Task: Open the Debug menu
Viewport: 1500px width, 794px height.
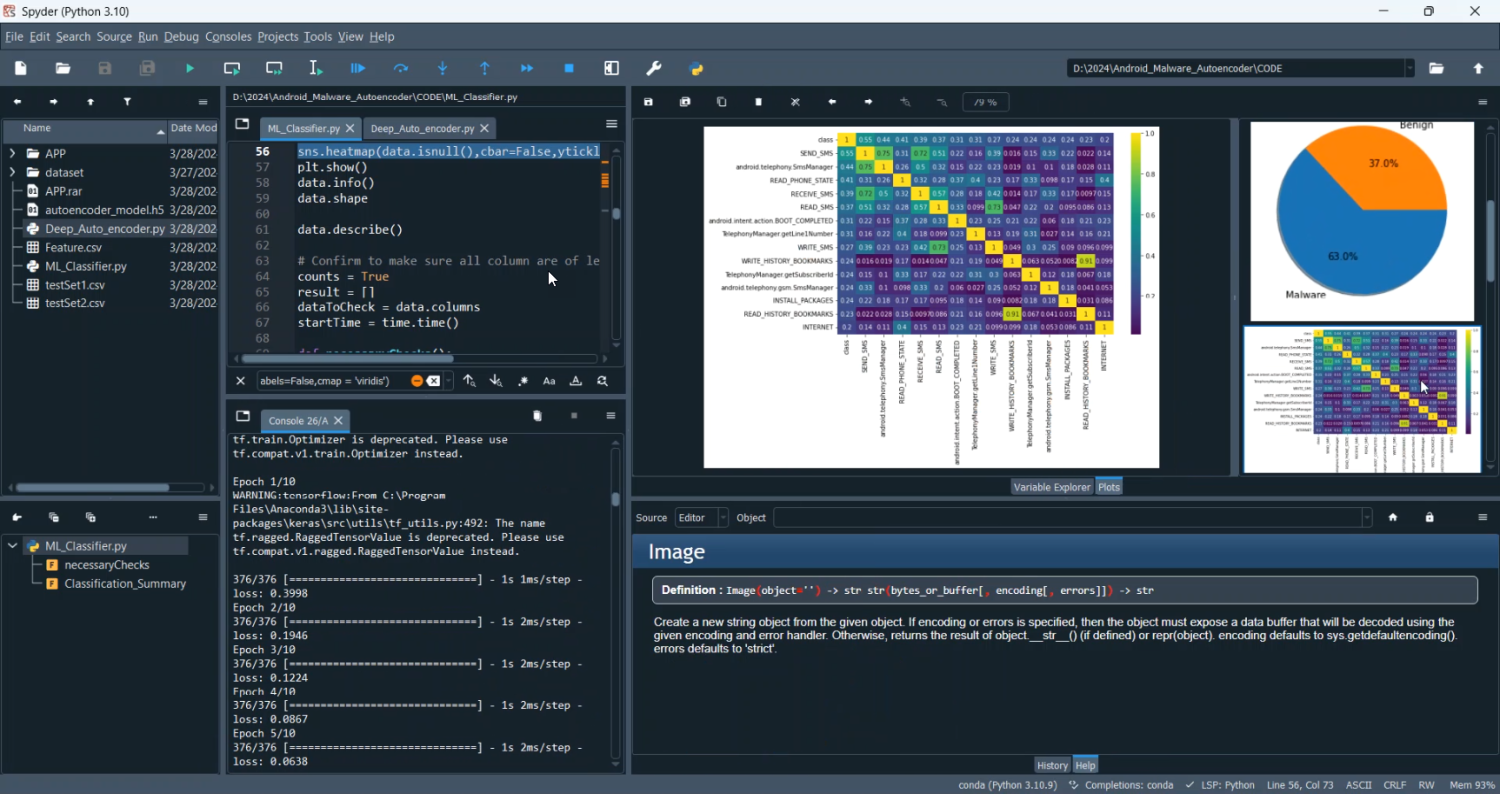Action: [x=181, y=37]
